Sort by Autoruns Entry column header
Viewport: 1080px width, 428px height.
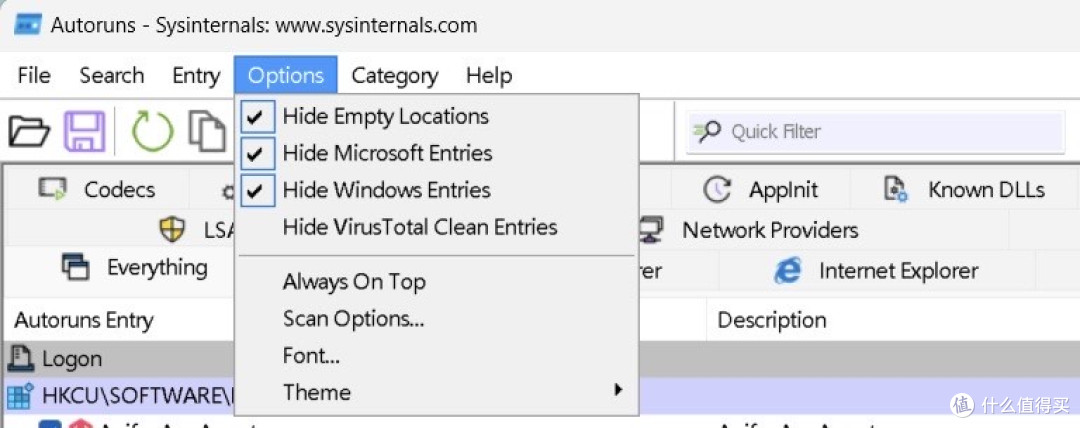click(x=84, y=320)
